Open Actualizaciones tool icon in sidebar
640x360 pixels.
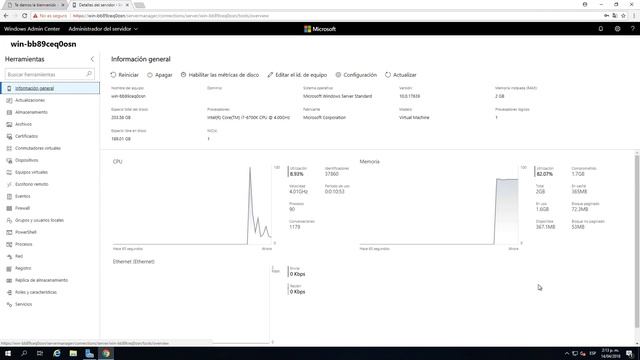click(9, 100)
